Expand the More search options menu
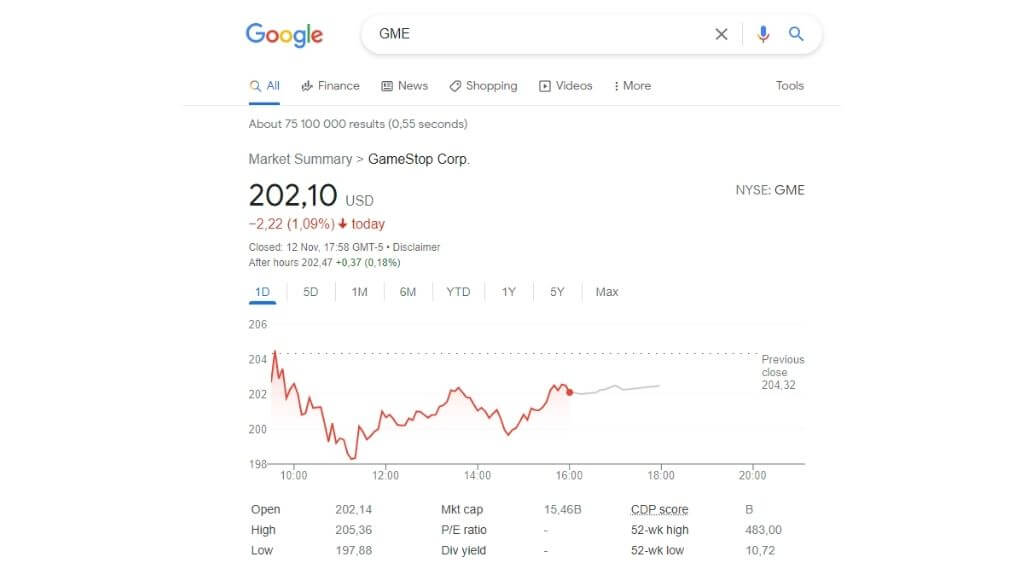Screen dimensions: 1024x576 coord(632,86)
